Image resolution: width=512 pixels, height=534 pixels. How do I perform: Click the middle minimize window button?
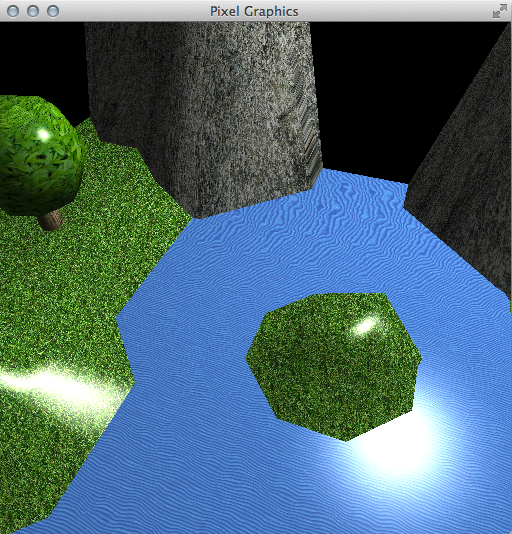33,11
